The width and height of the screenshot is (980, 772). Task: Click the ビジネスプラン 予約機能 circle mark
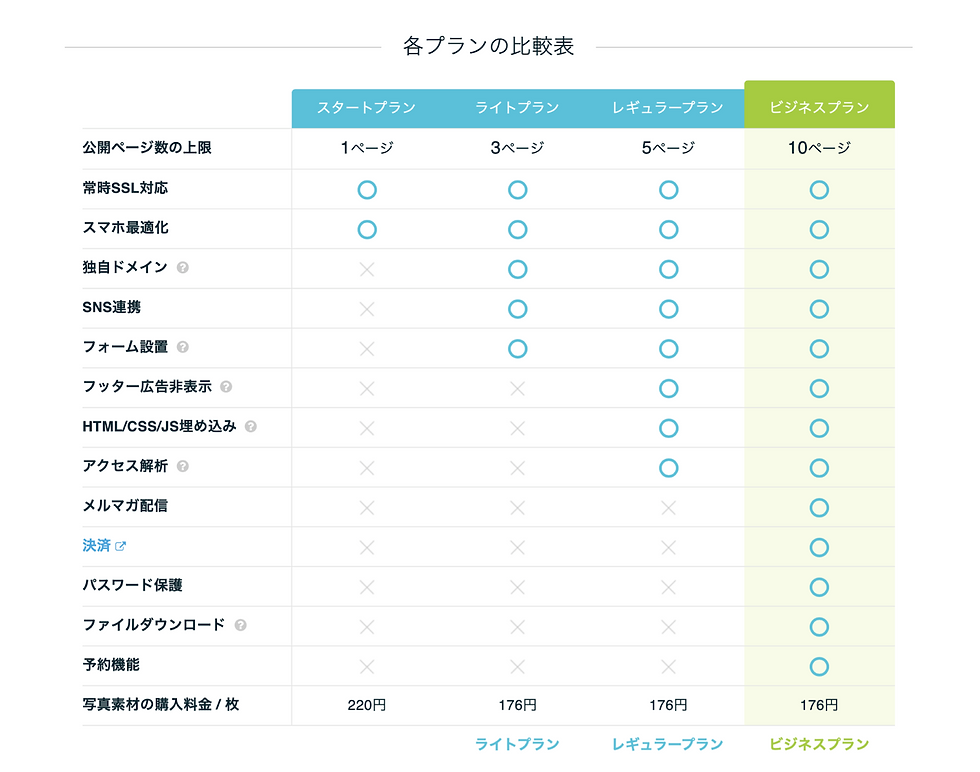click(x=819, y=666)
